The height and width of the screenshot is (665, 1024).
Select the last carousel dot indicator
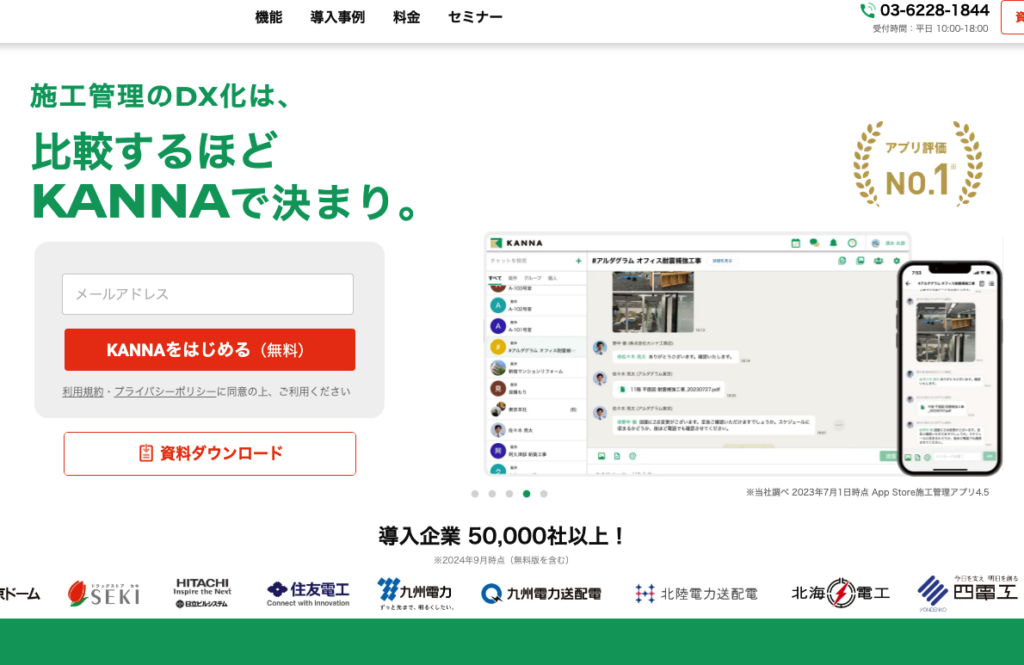(544, 493)
